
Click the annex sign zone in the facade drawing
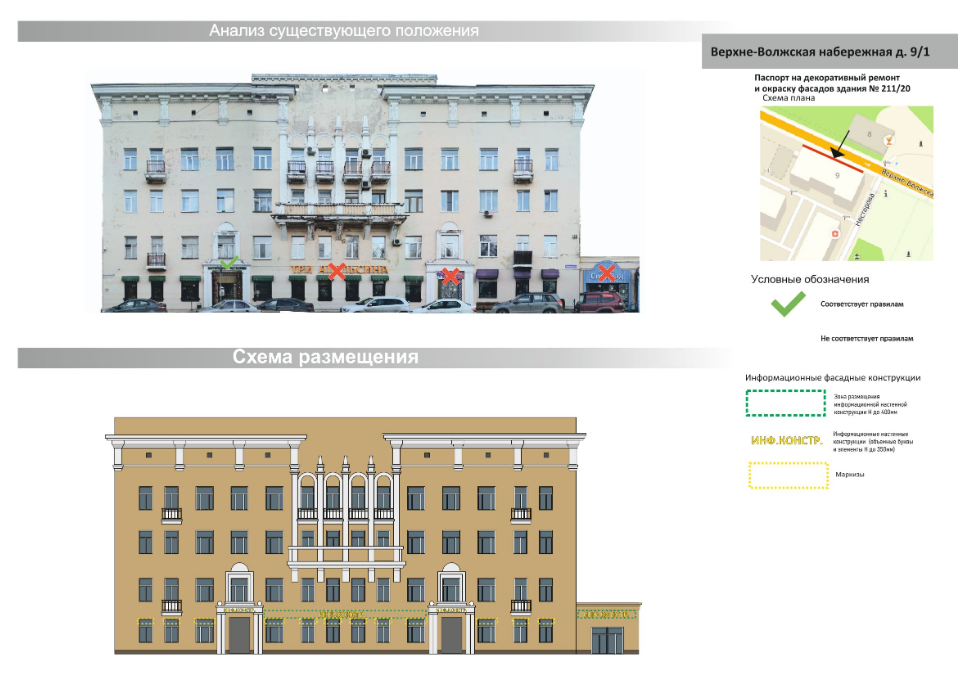point(608,614)
